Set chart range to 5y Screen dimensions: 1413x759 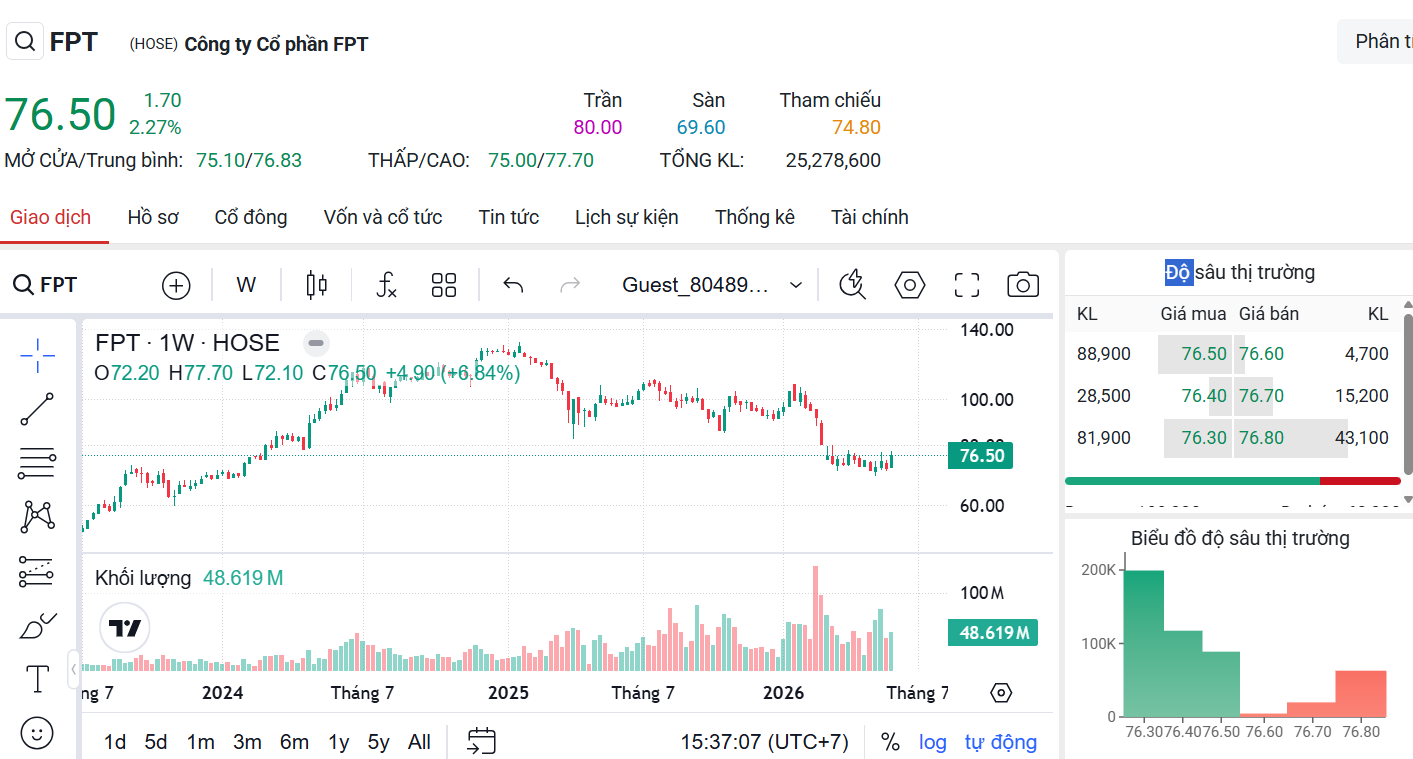point(378,742)
